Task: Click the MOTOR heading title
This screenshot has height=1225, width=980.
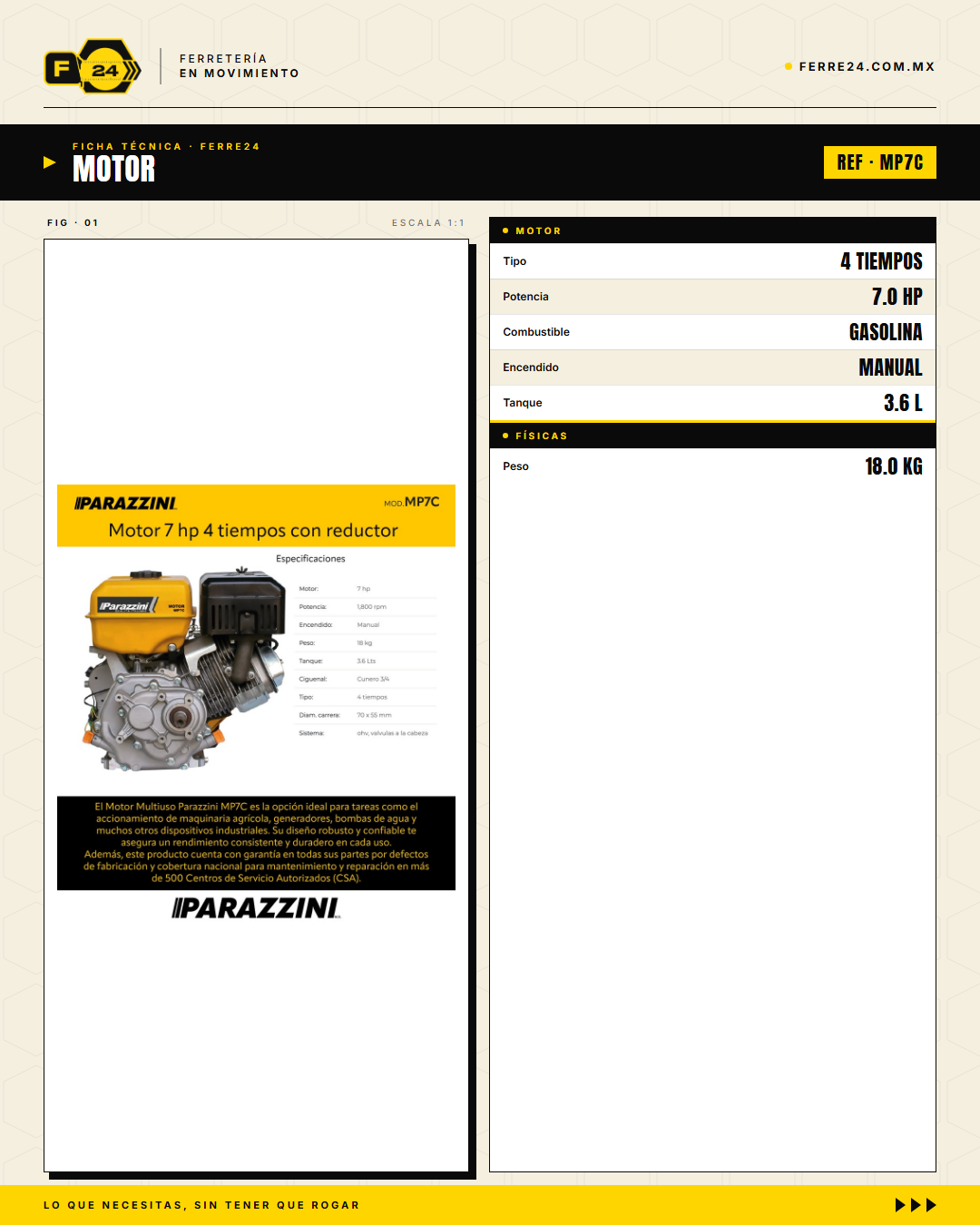Action: click(113, 169)
